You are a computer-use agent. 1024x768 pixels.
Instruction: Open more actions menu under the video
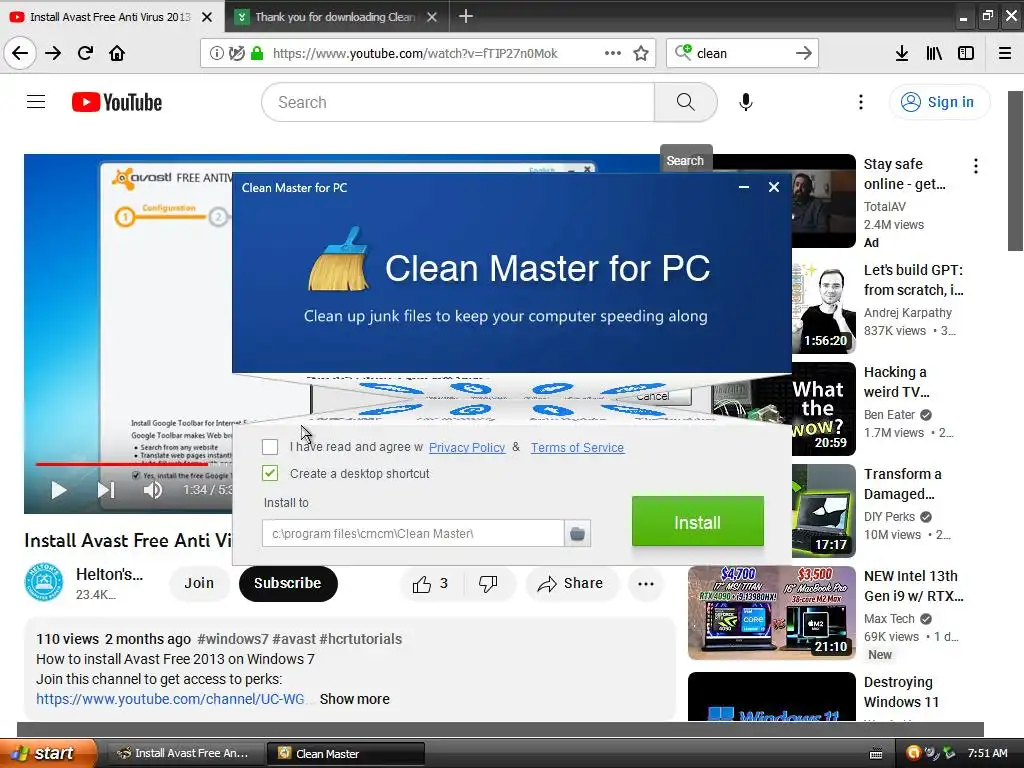pyautogui.click(x=646, y=583)
